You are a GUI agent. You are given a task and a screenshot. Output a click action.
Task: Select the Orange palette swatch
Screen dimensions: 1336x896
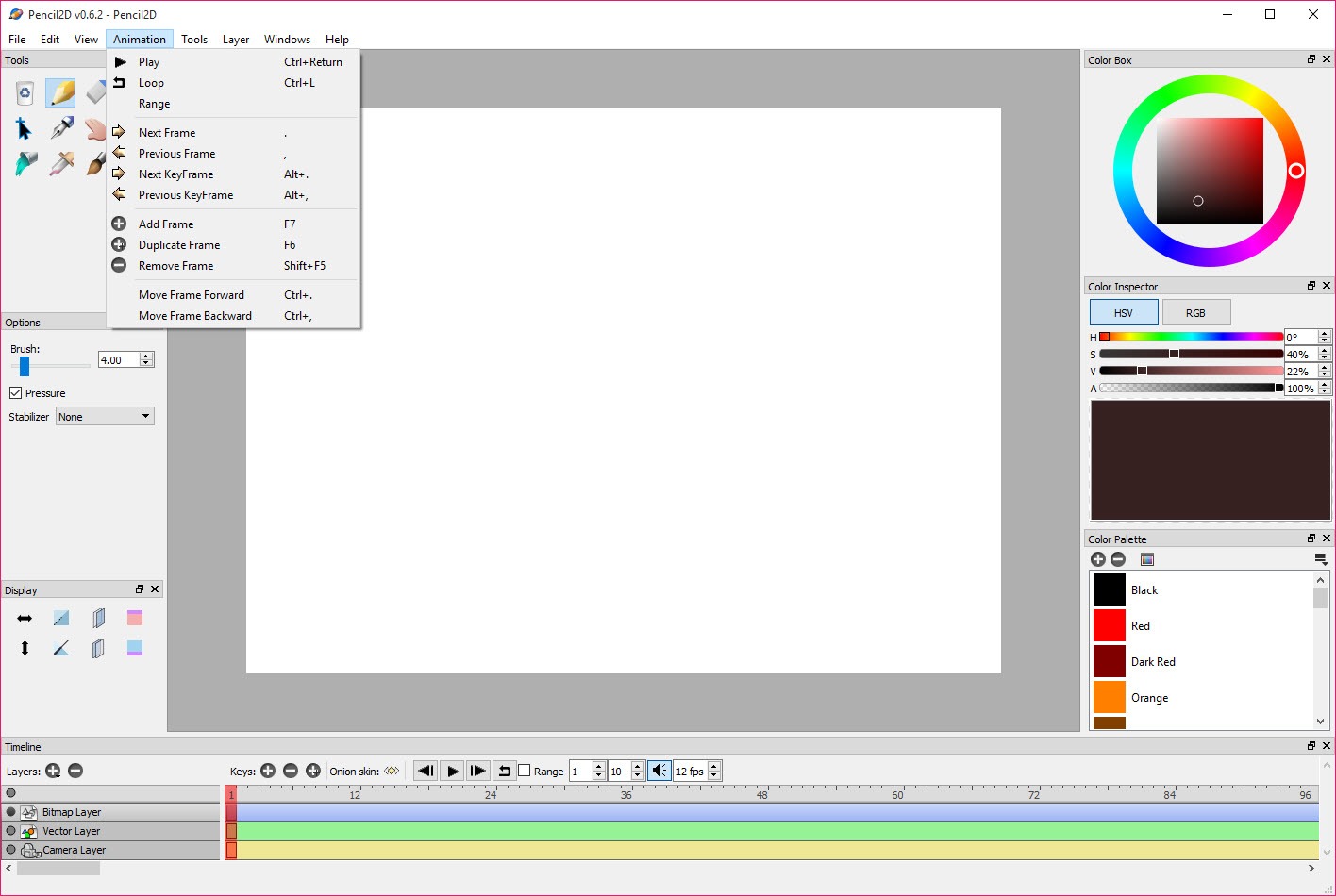(x=1110, y=698)
